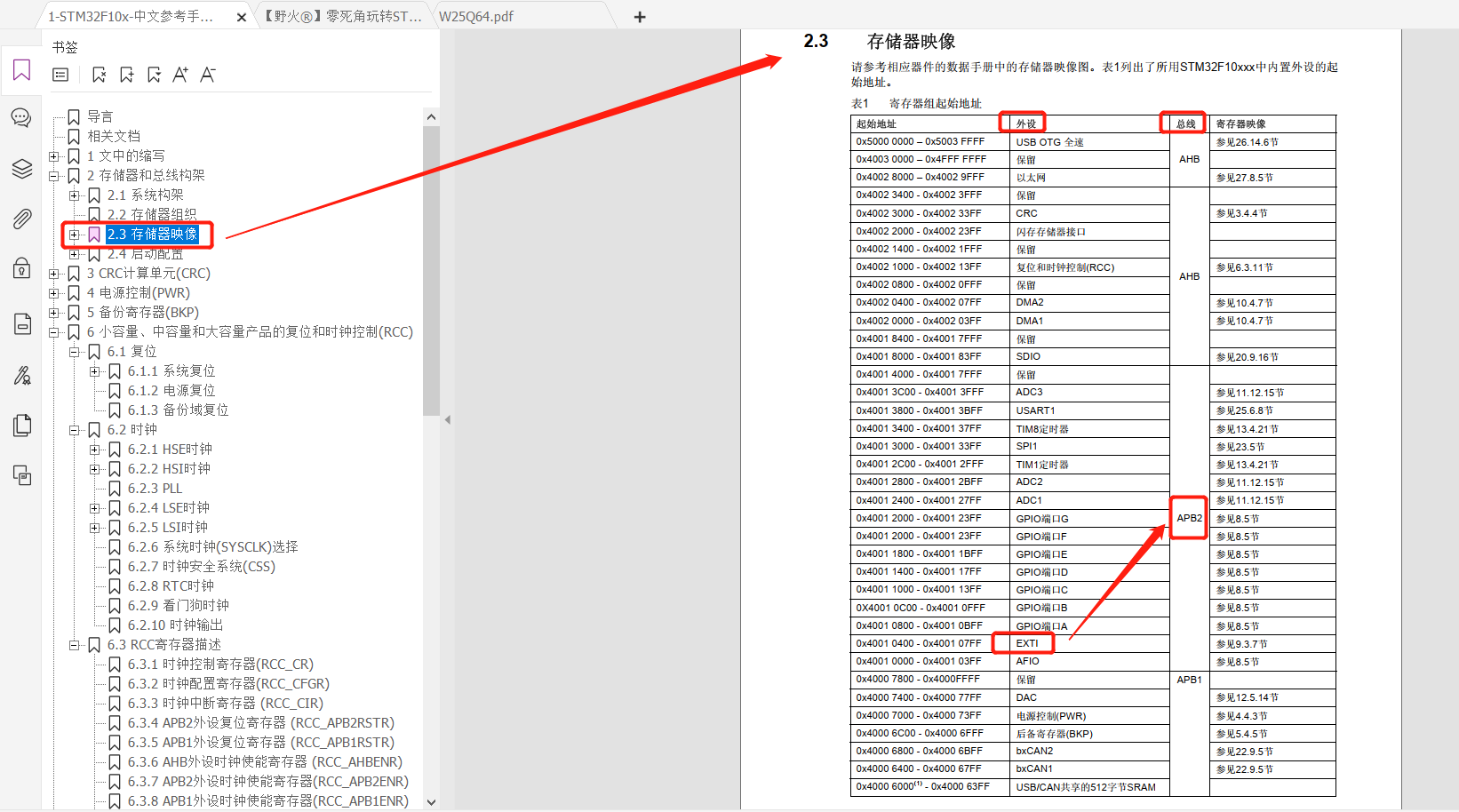Open the Digital Signatures pen panel

(x=22, y=376)
